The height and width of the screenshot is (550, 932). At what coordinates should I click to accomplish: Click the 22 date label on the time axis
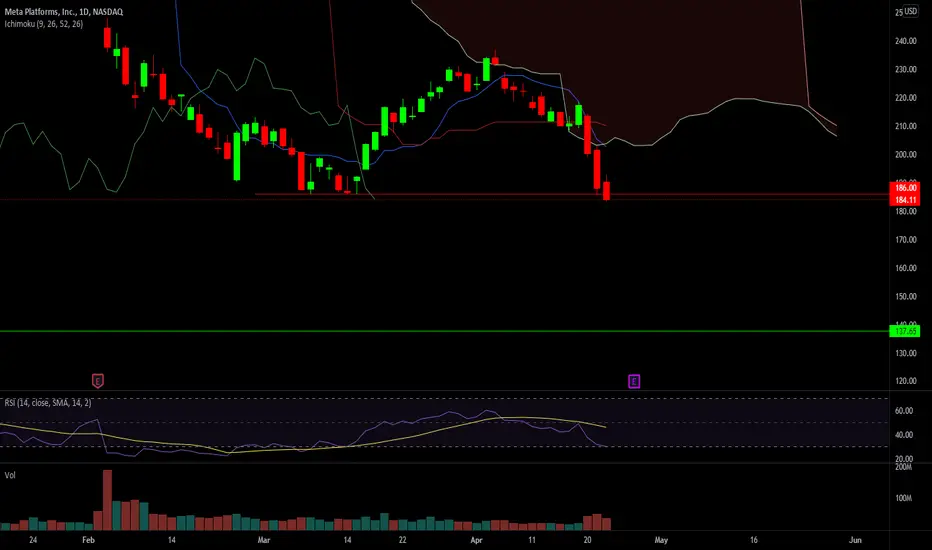click(402, 540)
